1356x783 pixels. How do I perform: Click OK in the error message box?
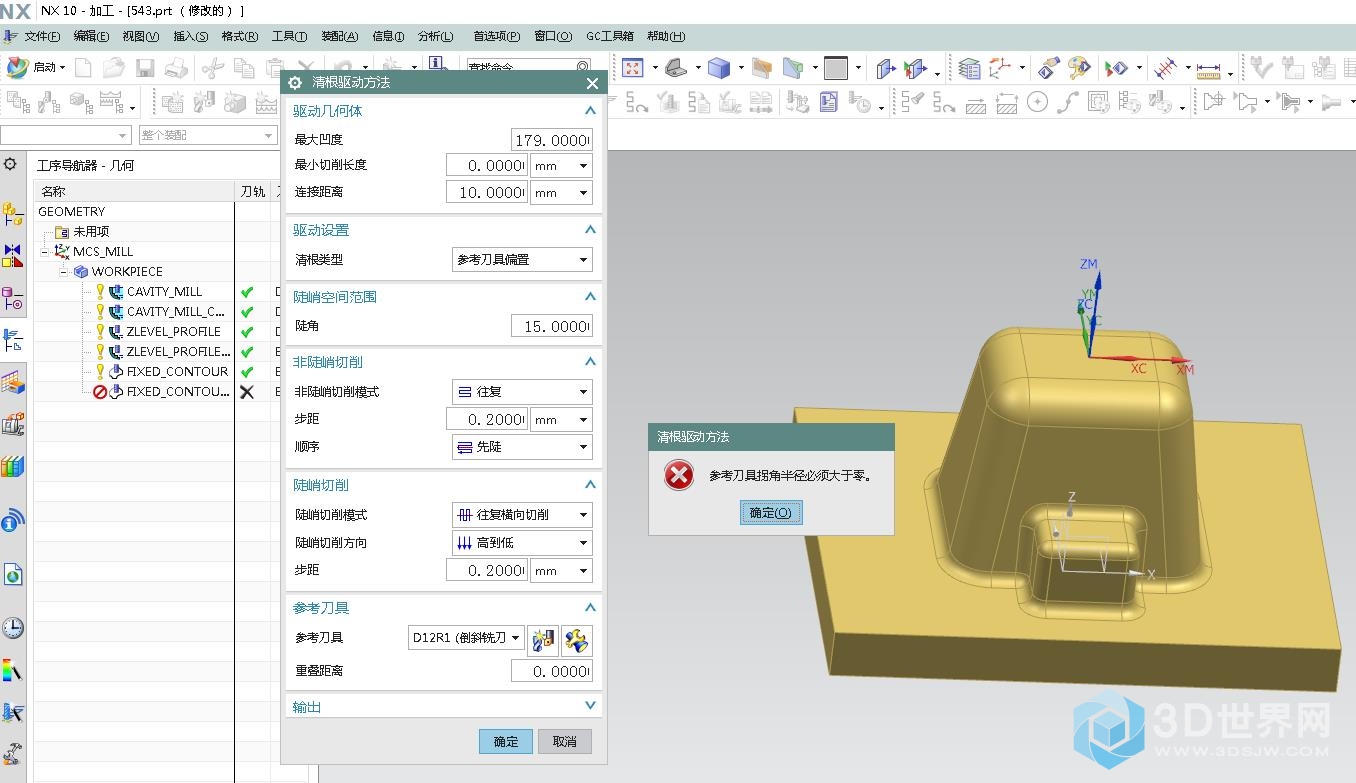click(x=770, y=513)
